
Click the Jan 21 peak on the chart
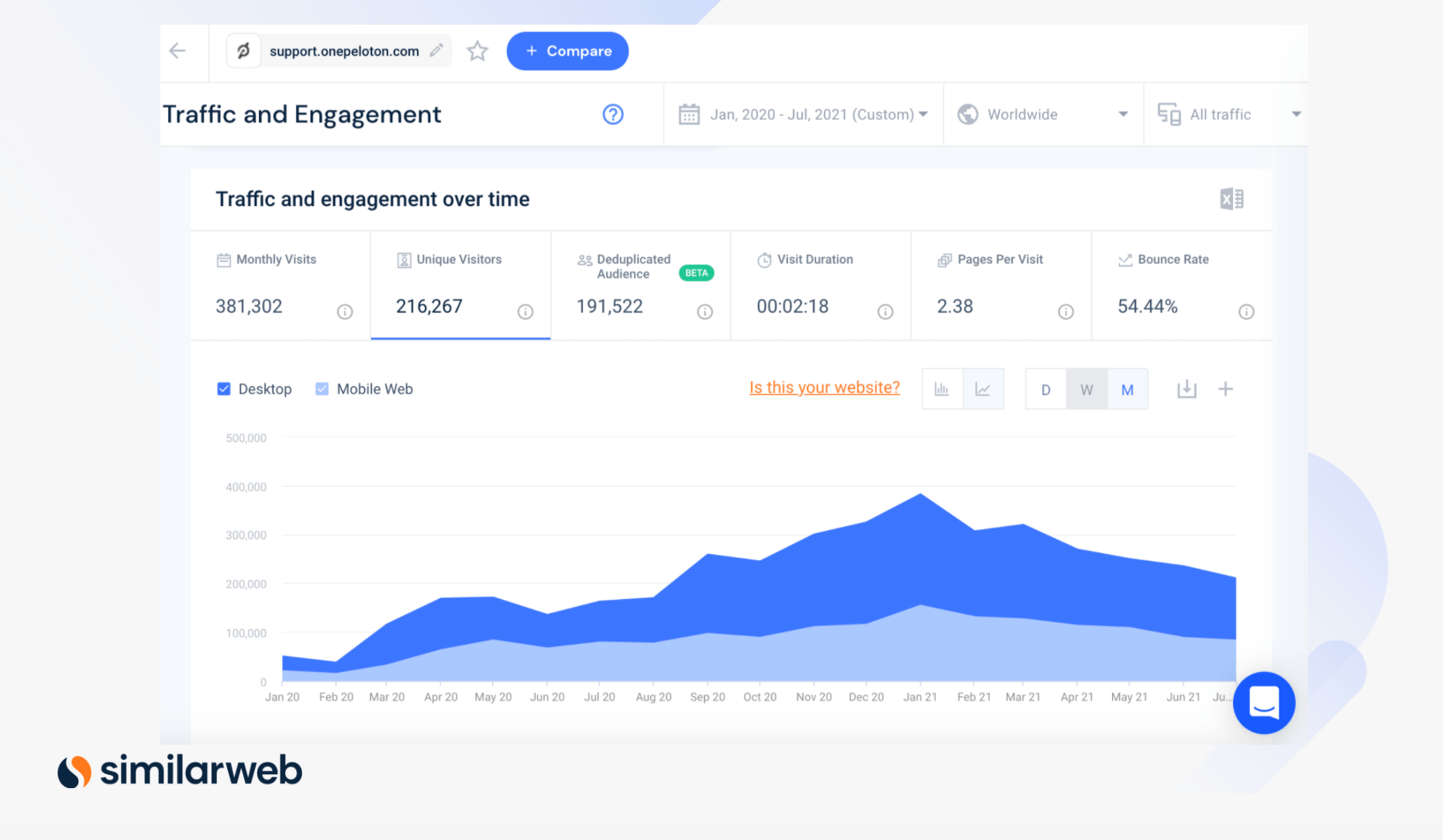pos(920,494)
